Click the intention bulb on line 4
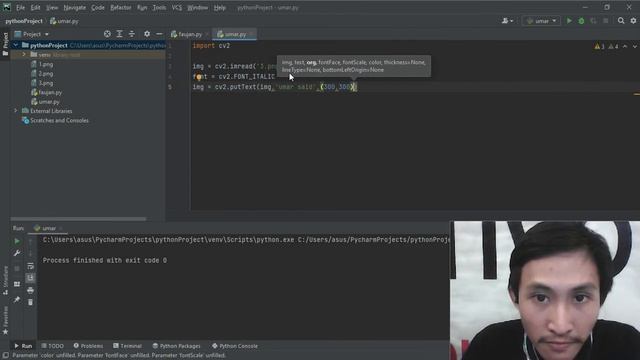Viewport: 640px width, 360px height. 198,77
